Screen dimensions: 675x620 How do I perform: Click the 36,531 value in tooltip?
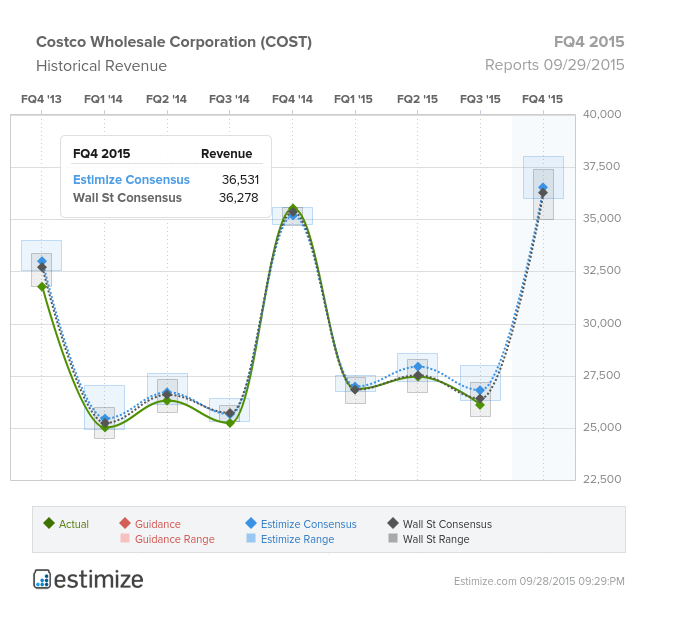click(x=240, y=180)
